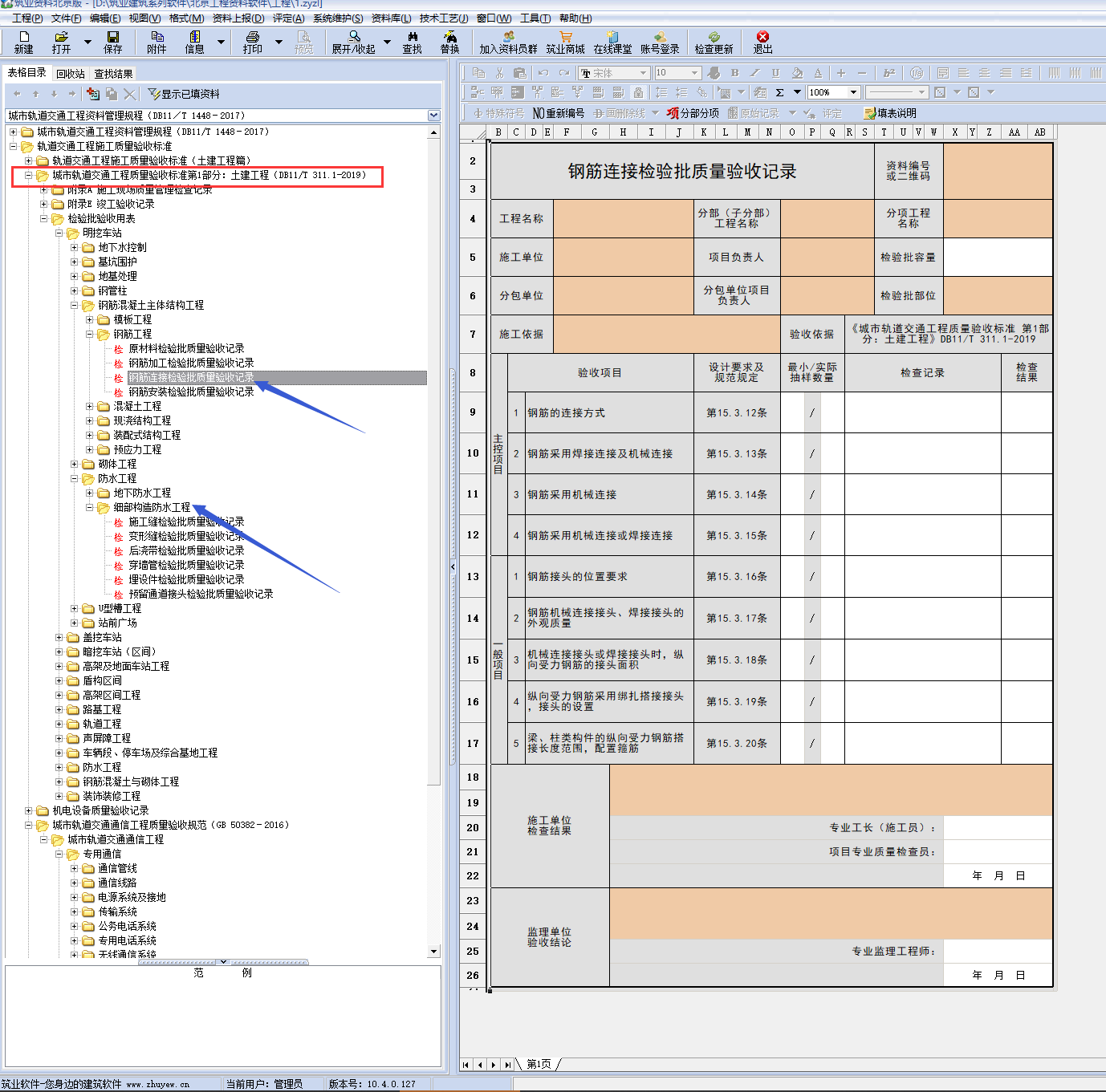Switch to the 回收站 tab

71,74
